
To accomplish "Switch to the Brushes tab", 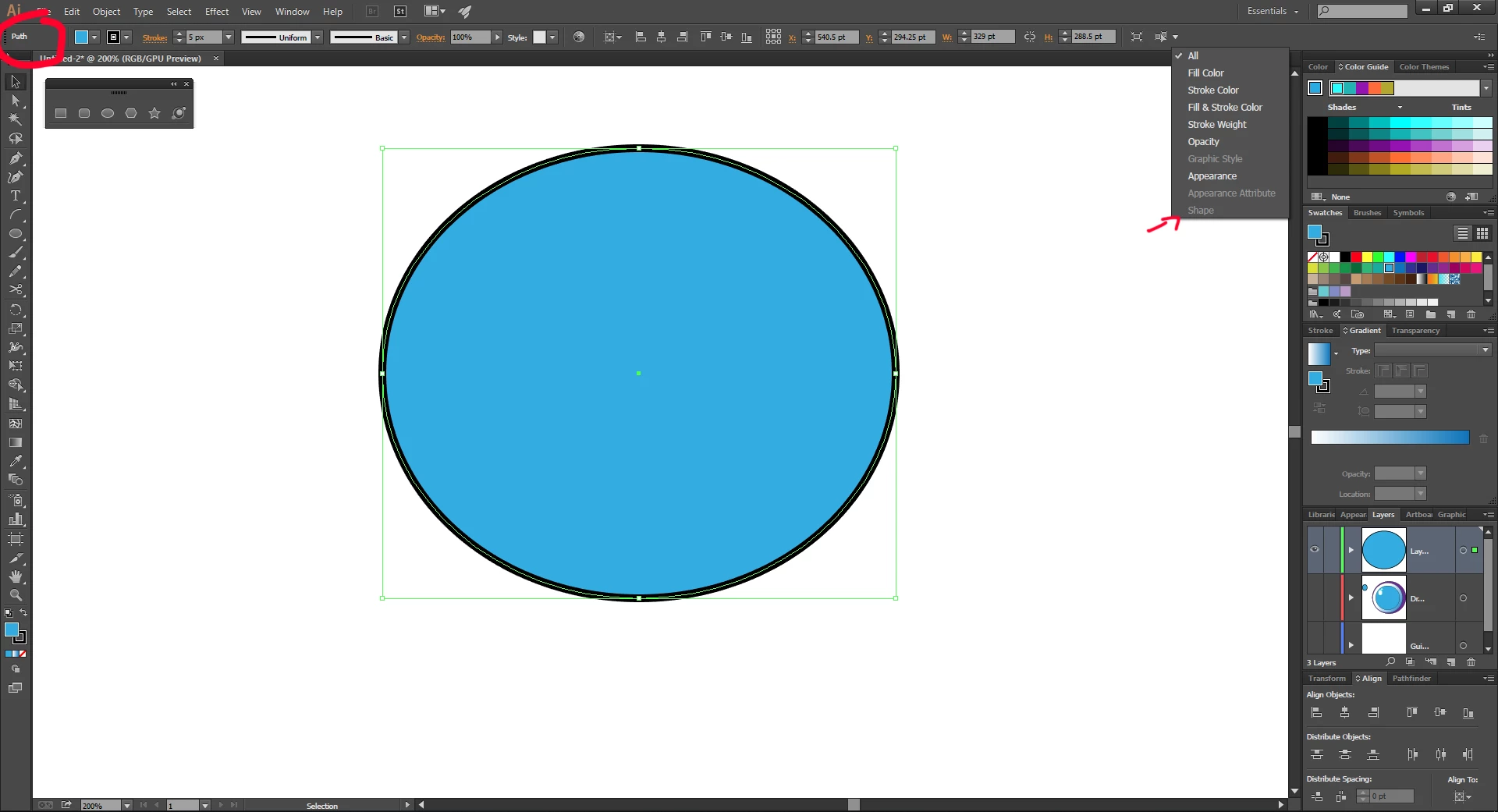I will pos(1367,213).
